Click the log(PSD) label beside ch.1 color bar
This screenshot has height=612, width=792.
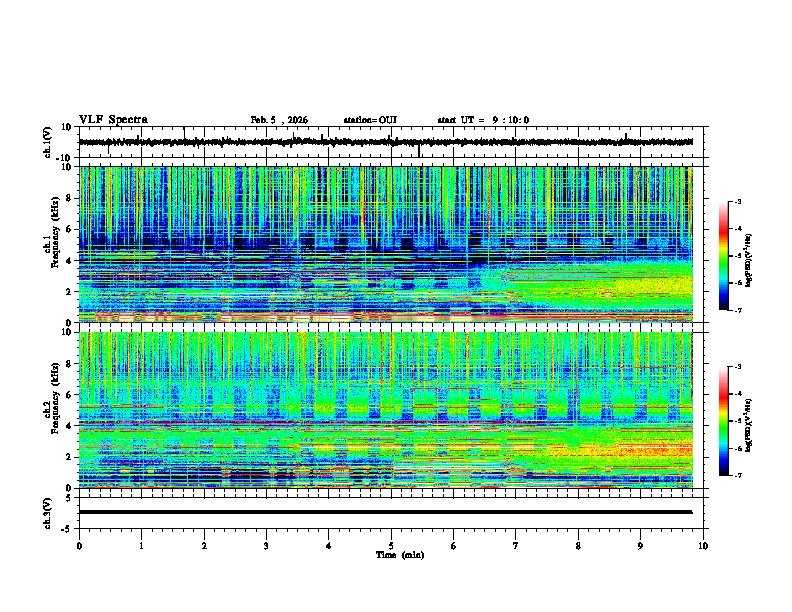coord(749,261)
